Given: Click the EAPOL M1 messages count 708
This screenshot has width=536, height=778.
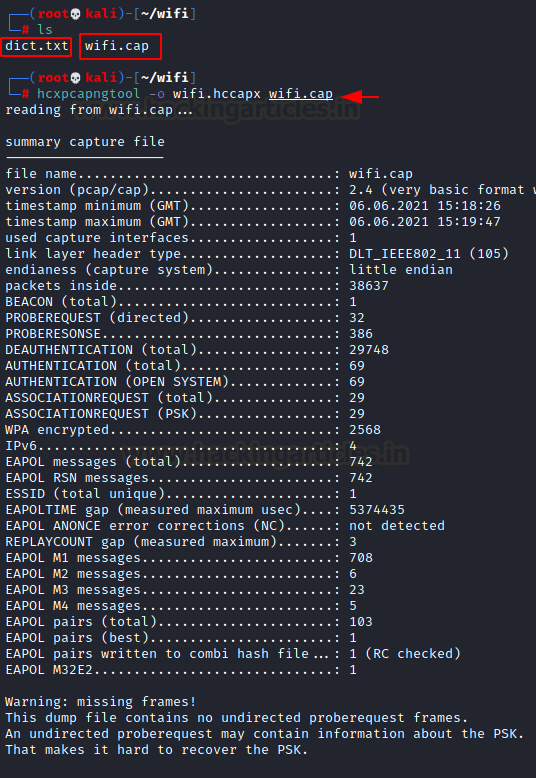Looking at the screenshot, I should point(361,558).
